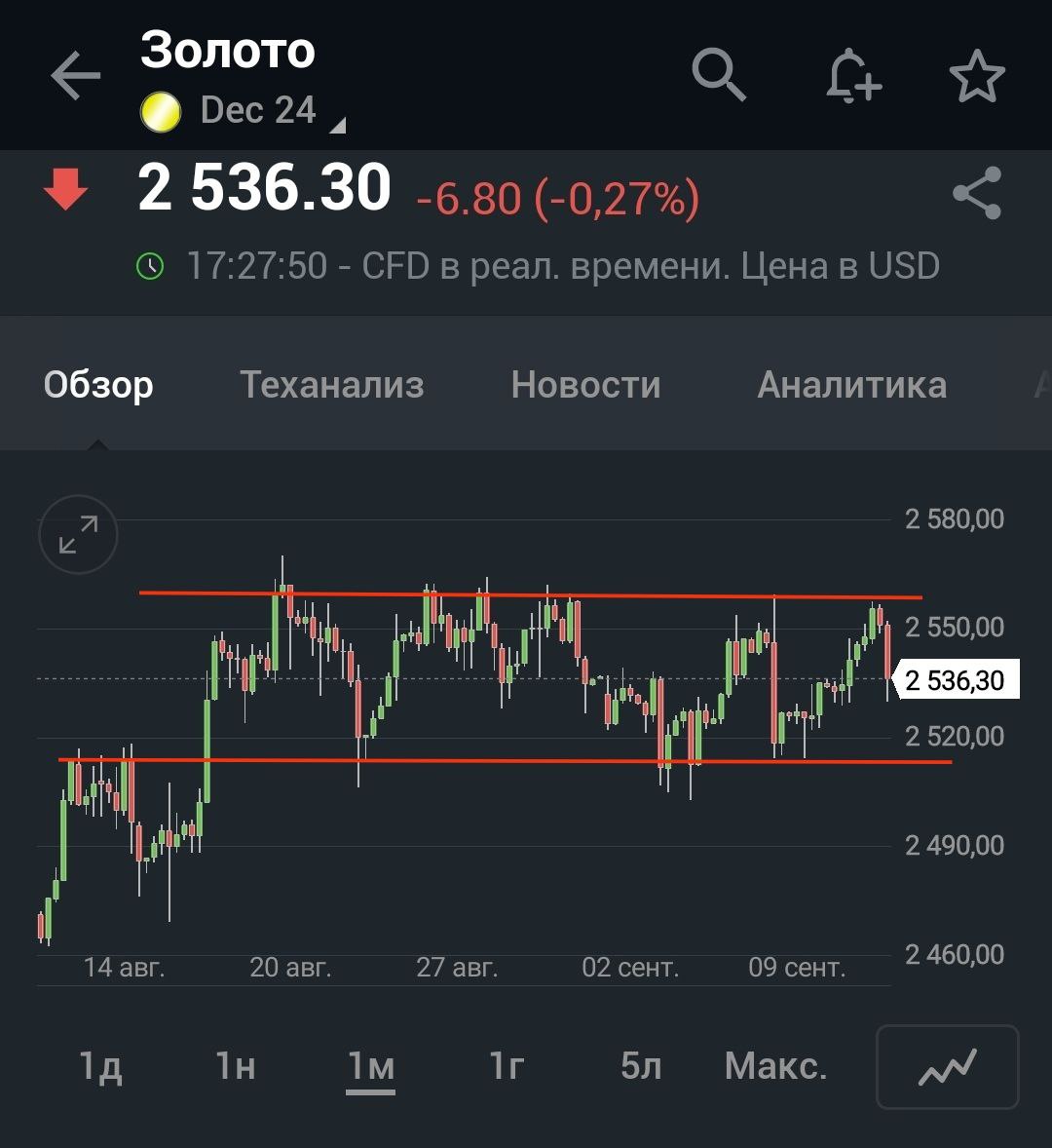The width and height of the screenshot is (1052, 1148).
Task: Go to the Аналитика tab
Action: coord(851,385)
